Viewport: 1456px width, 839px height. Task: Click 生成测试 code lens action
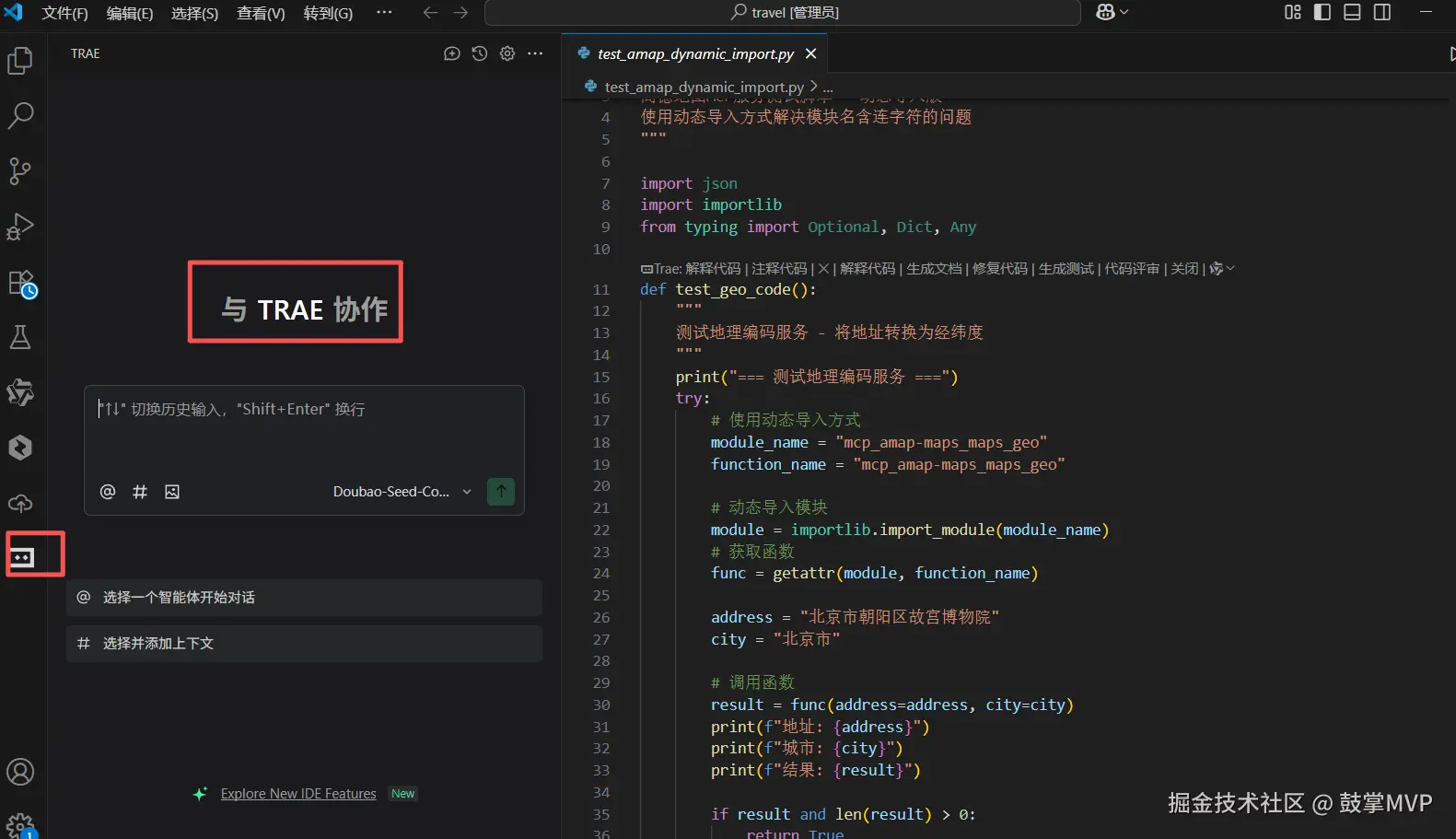[x=1066, y=269]
